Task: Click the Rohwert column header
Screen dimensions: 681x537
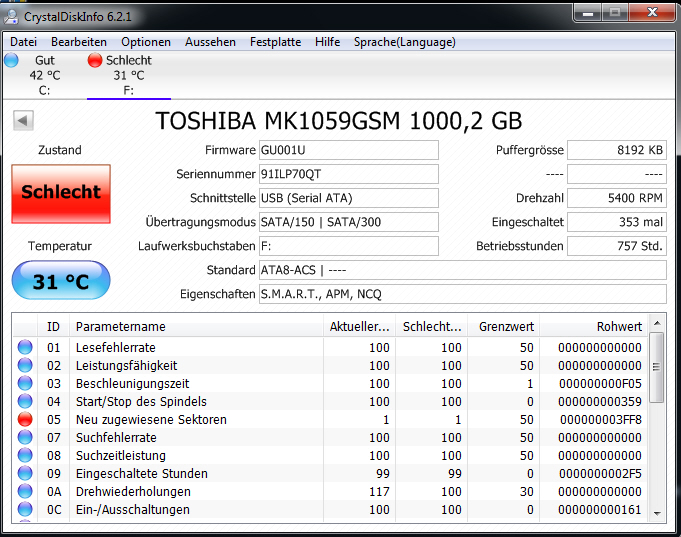Action: (x=594, y=326)
